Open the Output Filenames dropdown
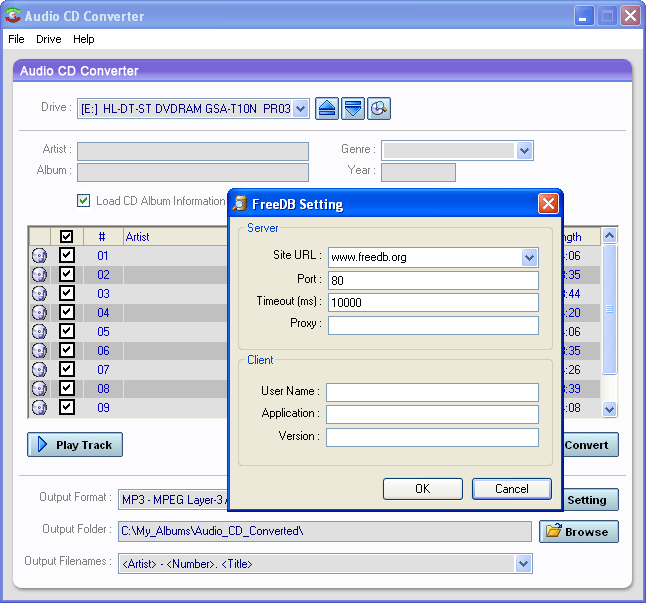This screenshot has height=603, width=646. pyautogui.click(x=523, y=563)
